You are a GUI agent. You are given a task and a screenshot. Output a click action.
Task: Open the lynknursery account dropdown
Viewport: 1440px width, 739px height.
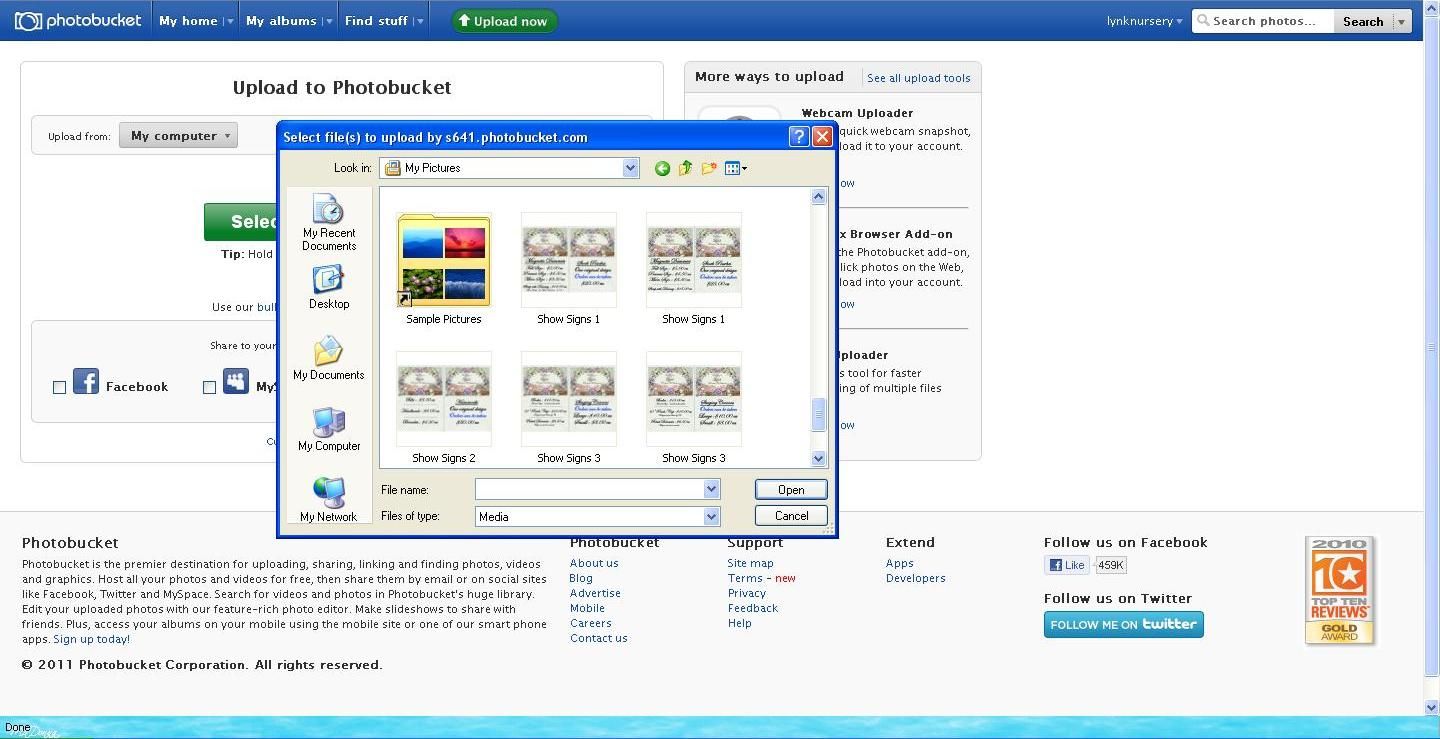point(1144,21)
